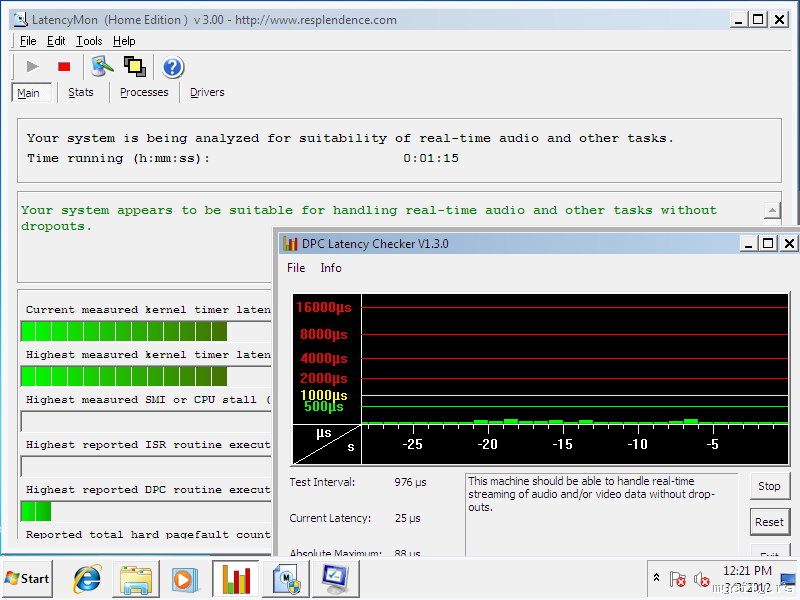Click the 1000µs yellow threshold label
800x600 pixels.
click(x=323, y=395)
